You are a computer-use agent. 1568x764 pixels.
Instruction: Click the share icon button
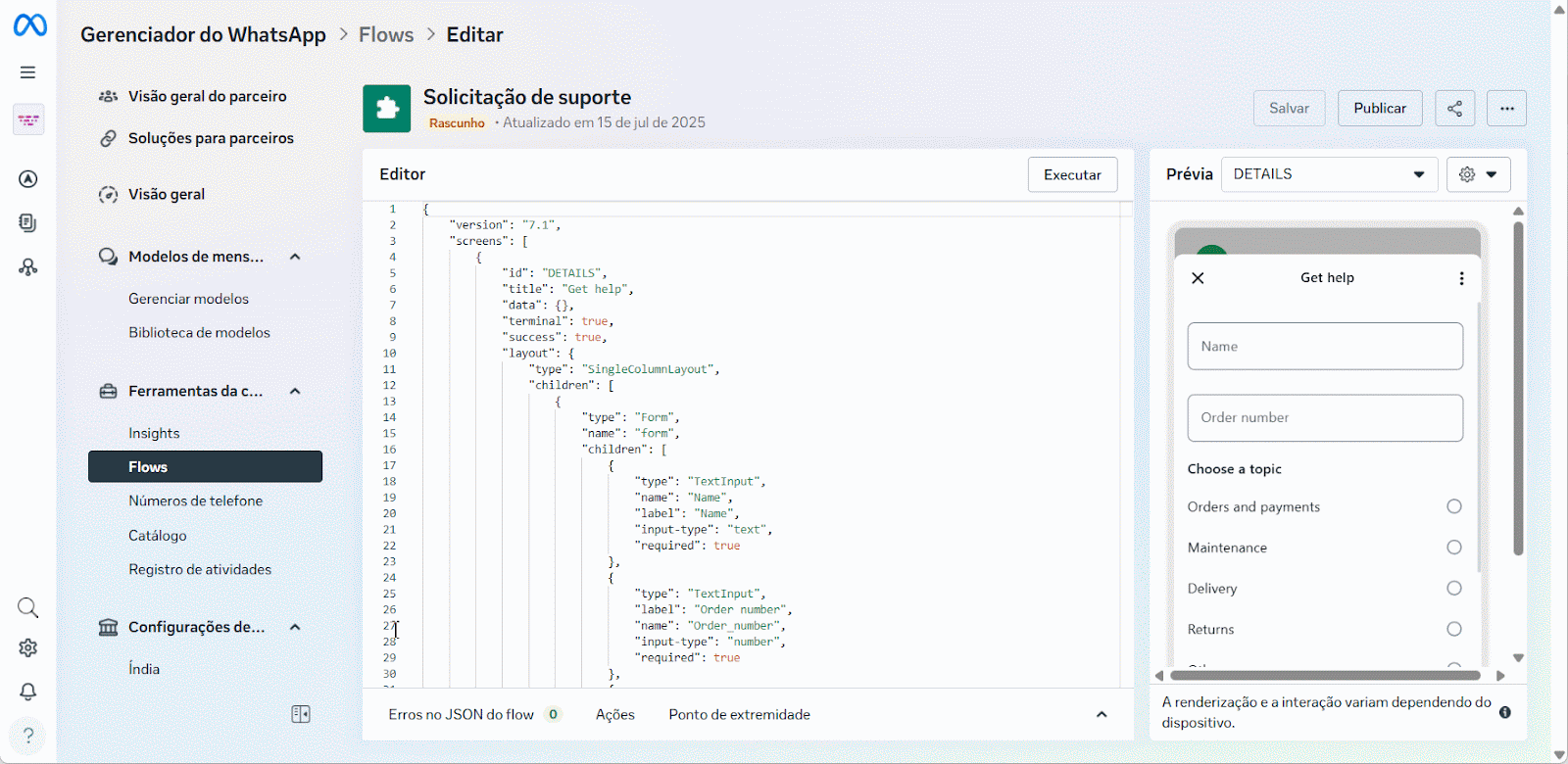click(1455, 109)
